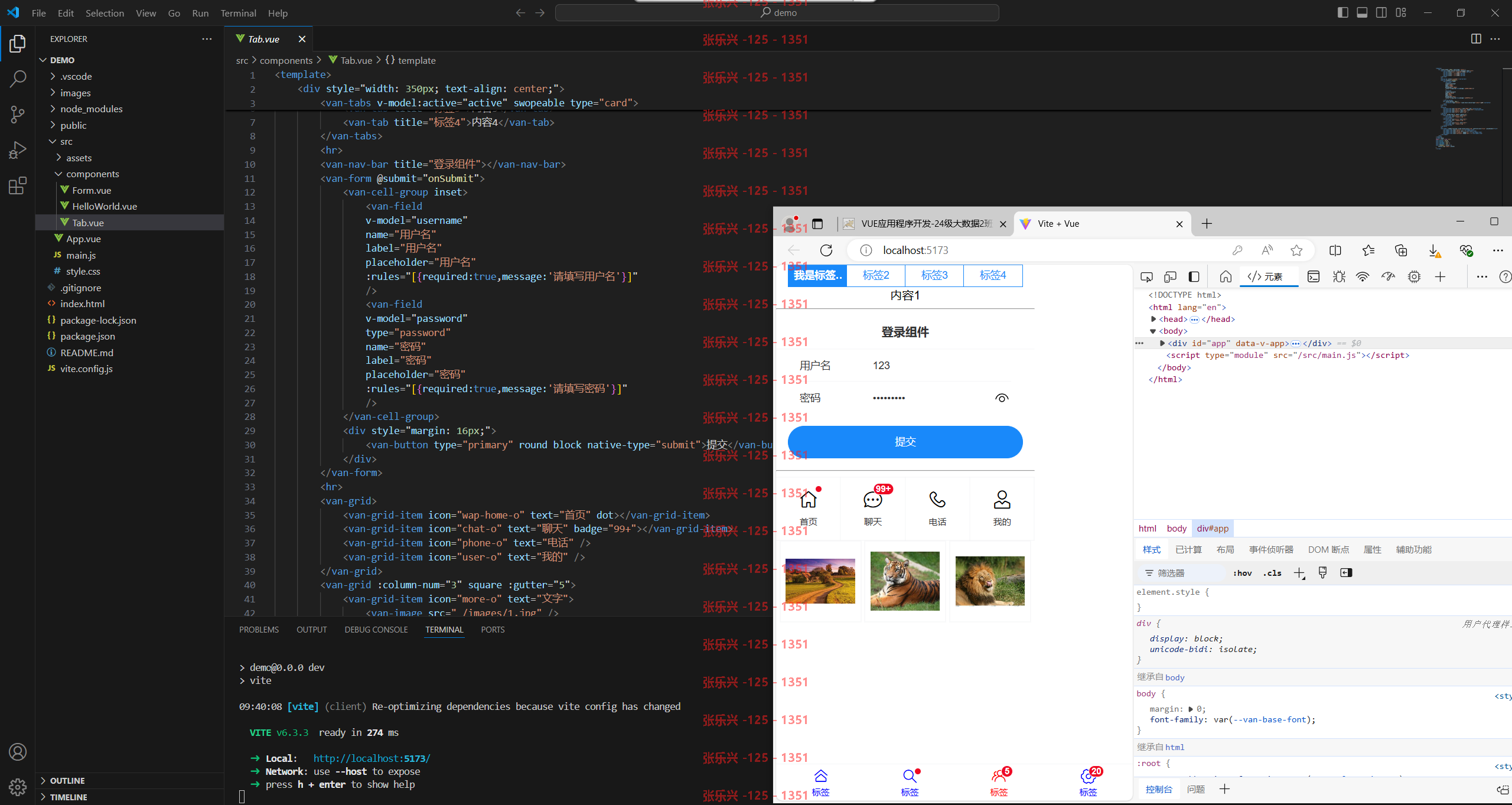1512x805 pixels.
Task: Open the 已计算 tab in DevTools
Action: 1188,550
